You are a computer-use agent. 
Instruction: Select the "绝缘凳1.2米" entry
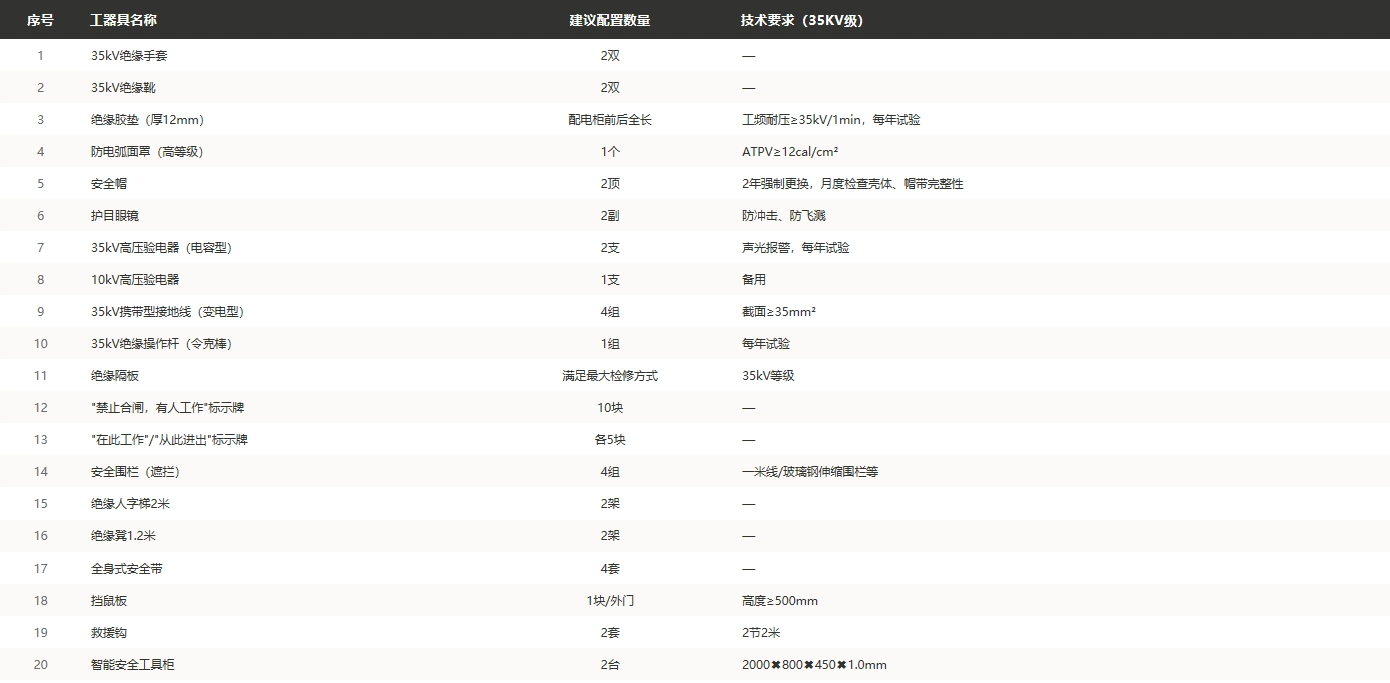pyautogui.click(x=123, y=536)
